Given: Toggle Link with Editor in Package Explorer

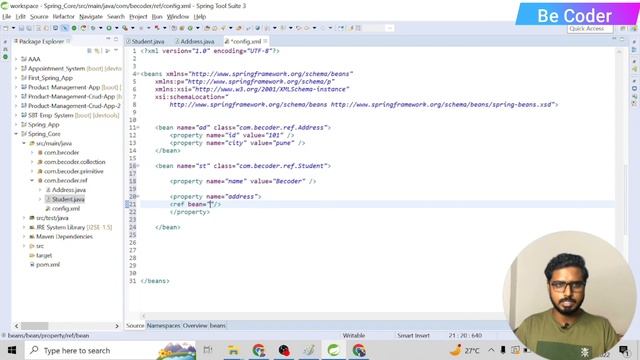Looking at the screenshot, I should point(97,51).
